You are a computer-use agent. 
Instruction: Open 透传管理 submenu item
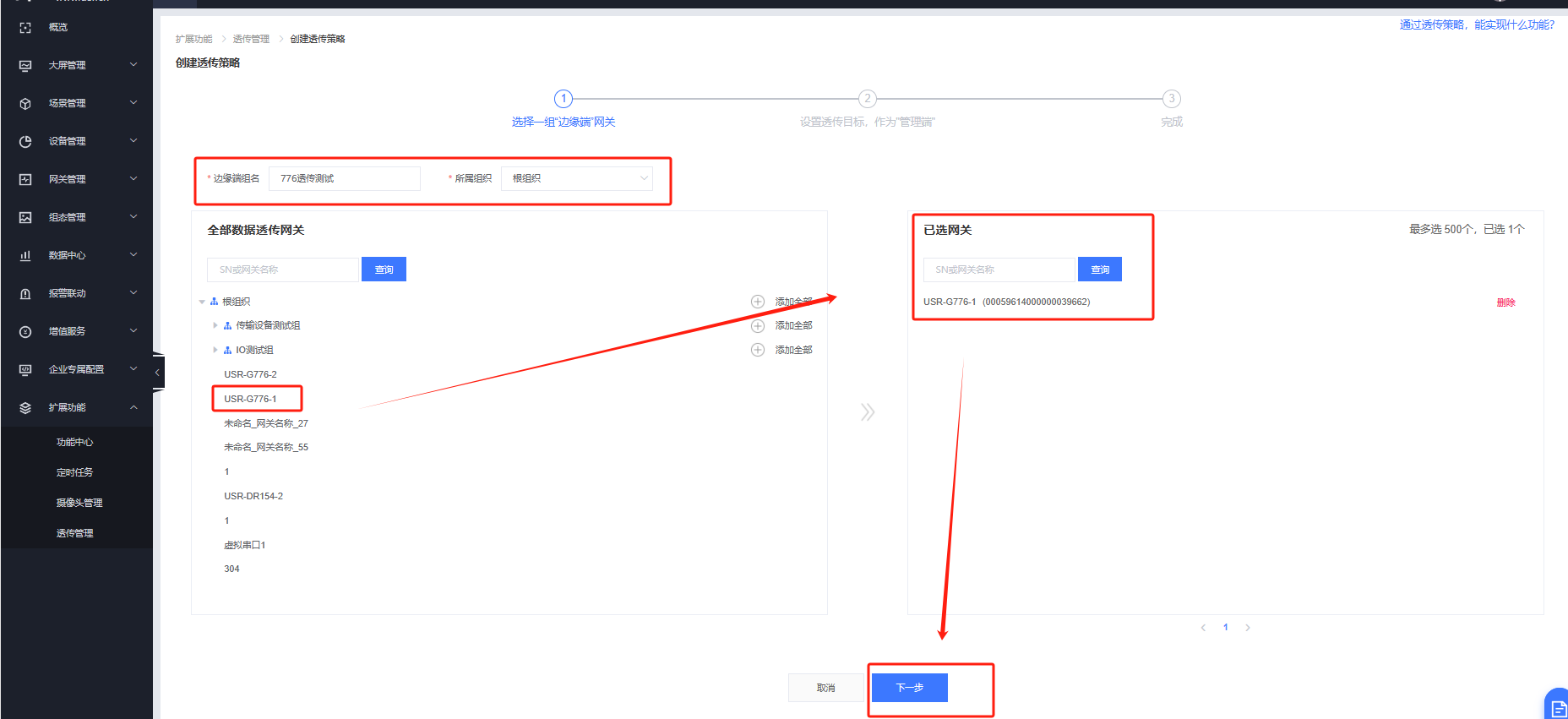pyautogui.click(x=75, y=533)
